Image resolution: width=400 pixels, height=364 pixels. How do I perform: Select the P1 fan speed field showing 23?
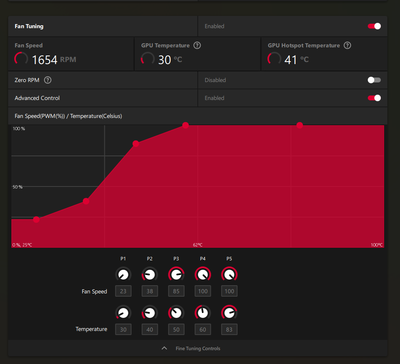pos(123,291)
